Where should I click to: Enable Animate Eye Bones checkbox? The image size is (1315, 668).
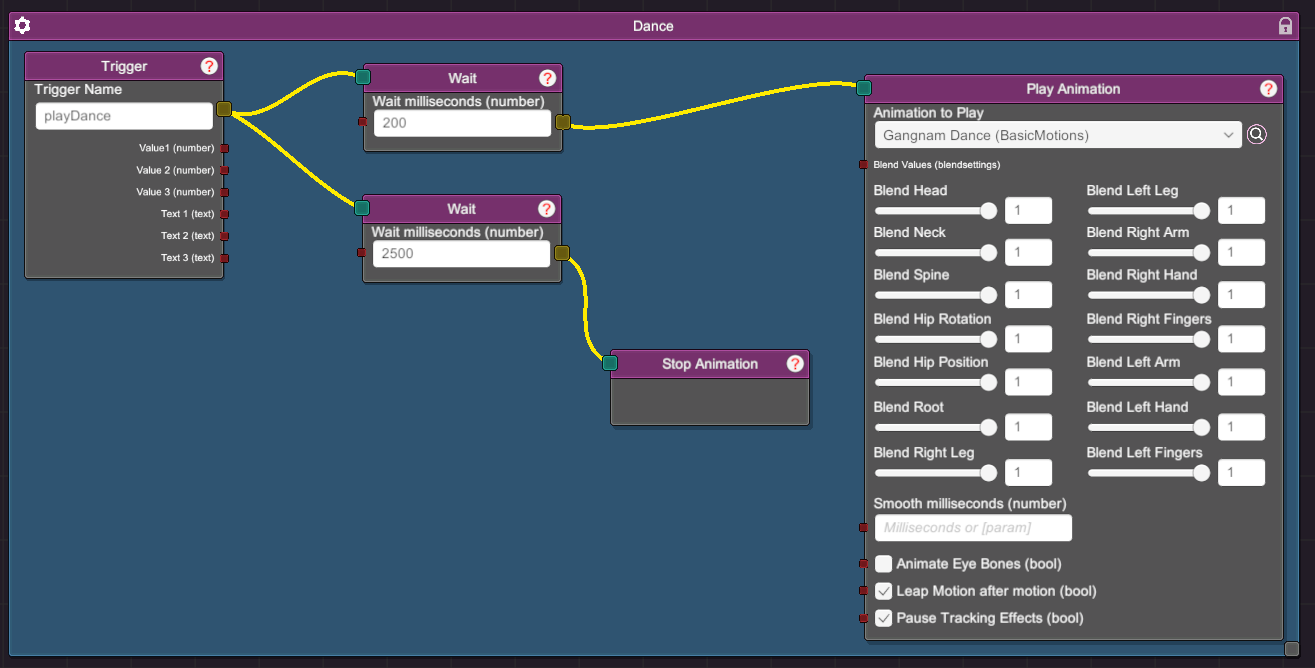click(883, 564)
